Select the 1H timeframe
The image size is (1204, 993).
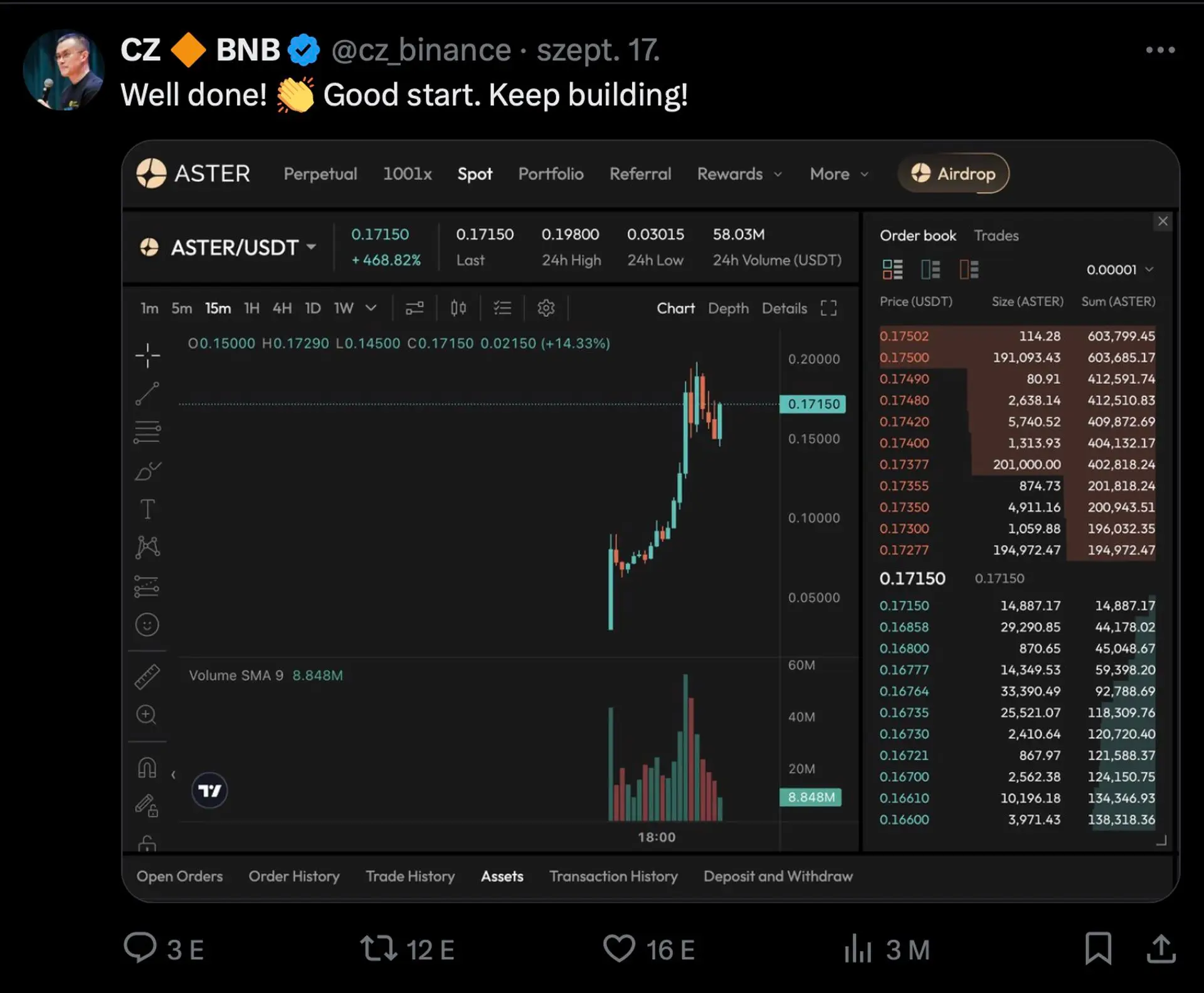click(x=251, y=308)
